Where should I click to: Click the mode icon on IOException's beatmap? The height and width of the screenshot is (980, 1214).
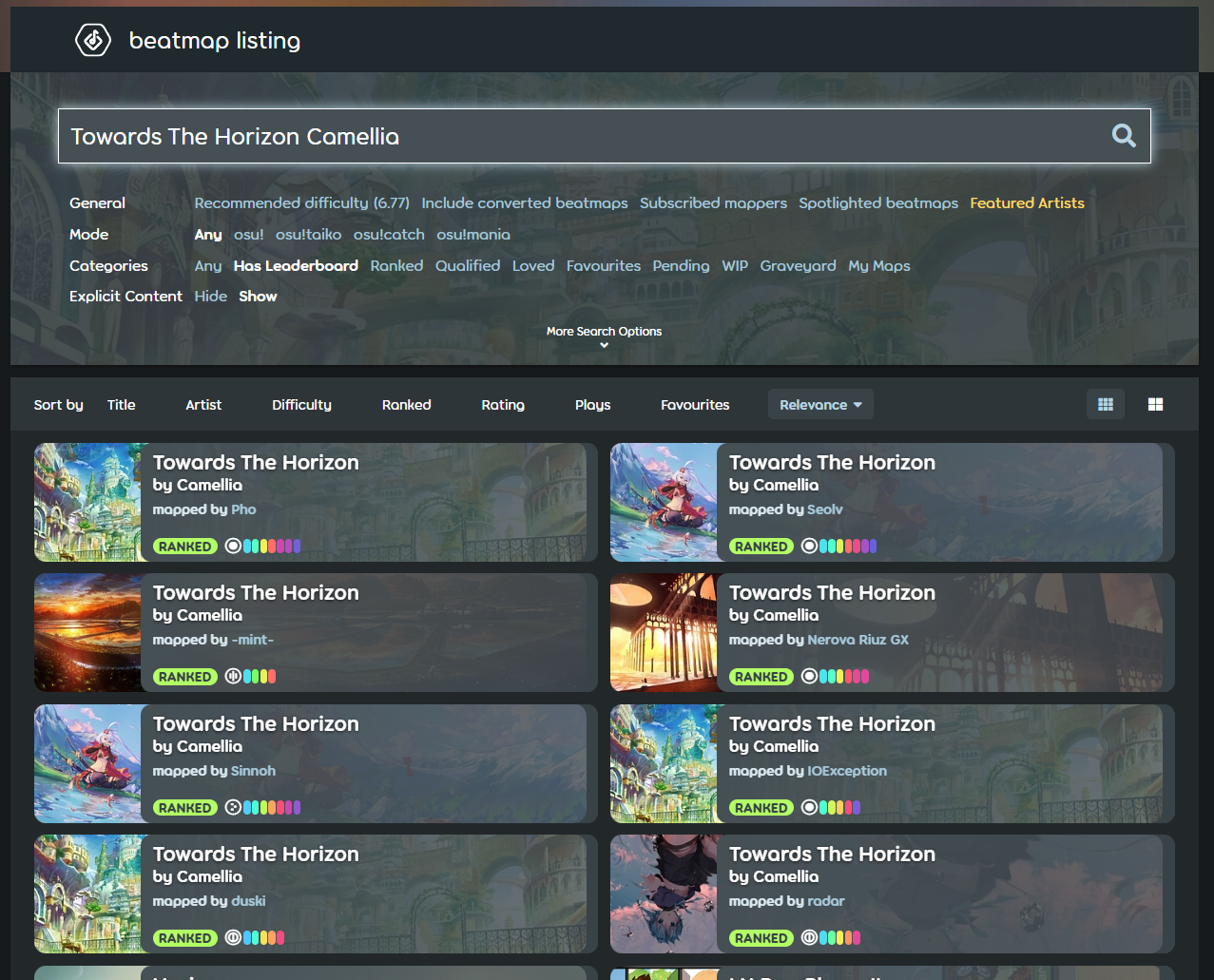tap(809, 807)
